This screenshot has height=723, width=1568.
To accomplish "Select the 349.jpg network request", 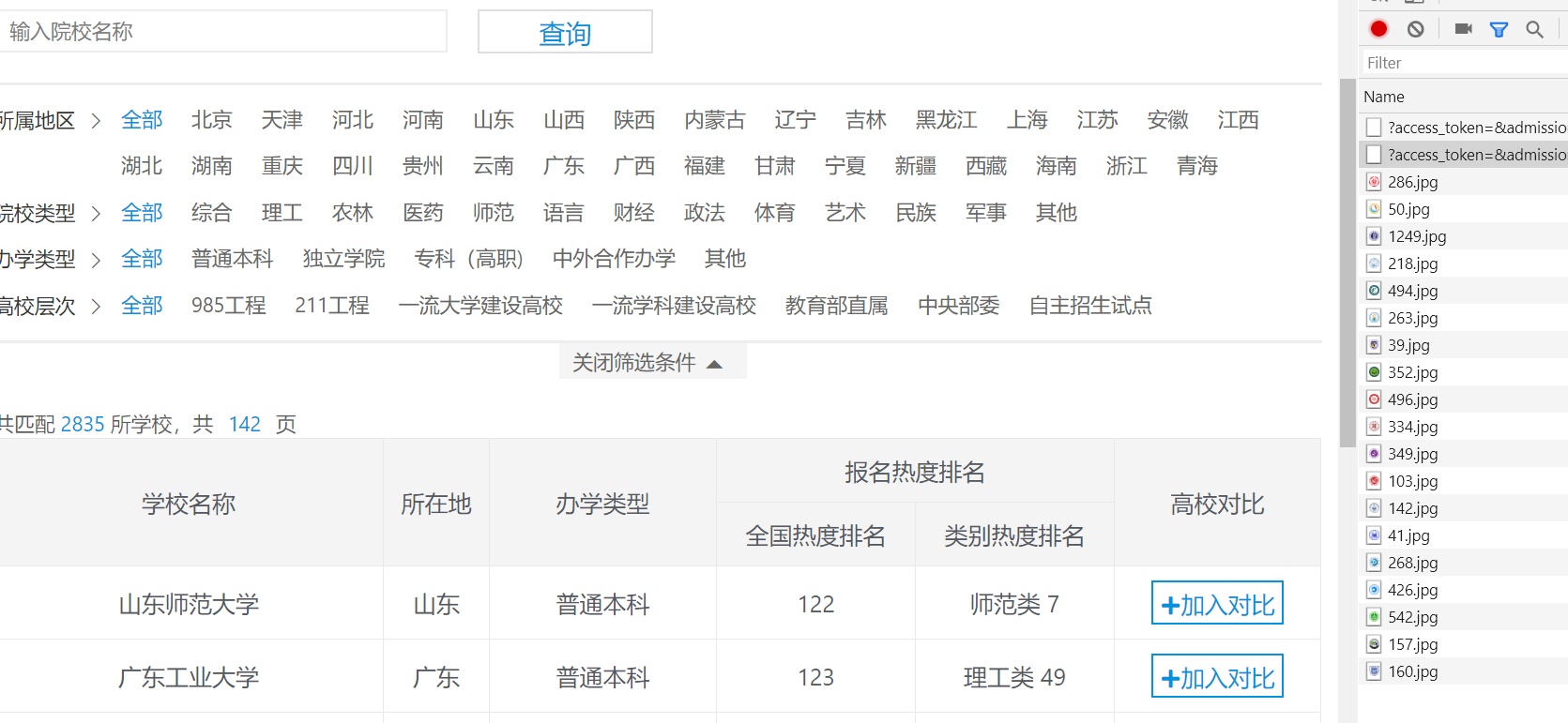I will 1463,454.
